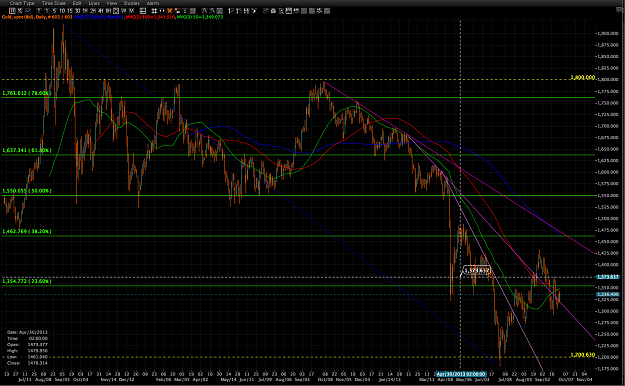The image size is (625, 386).
Task: Select the candlestick chart type icon
Action: coord(12,11)
